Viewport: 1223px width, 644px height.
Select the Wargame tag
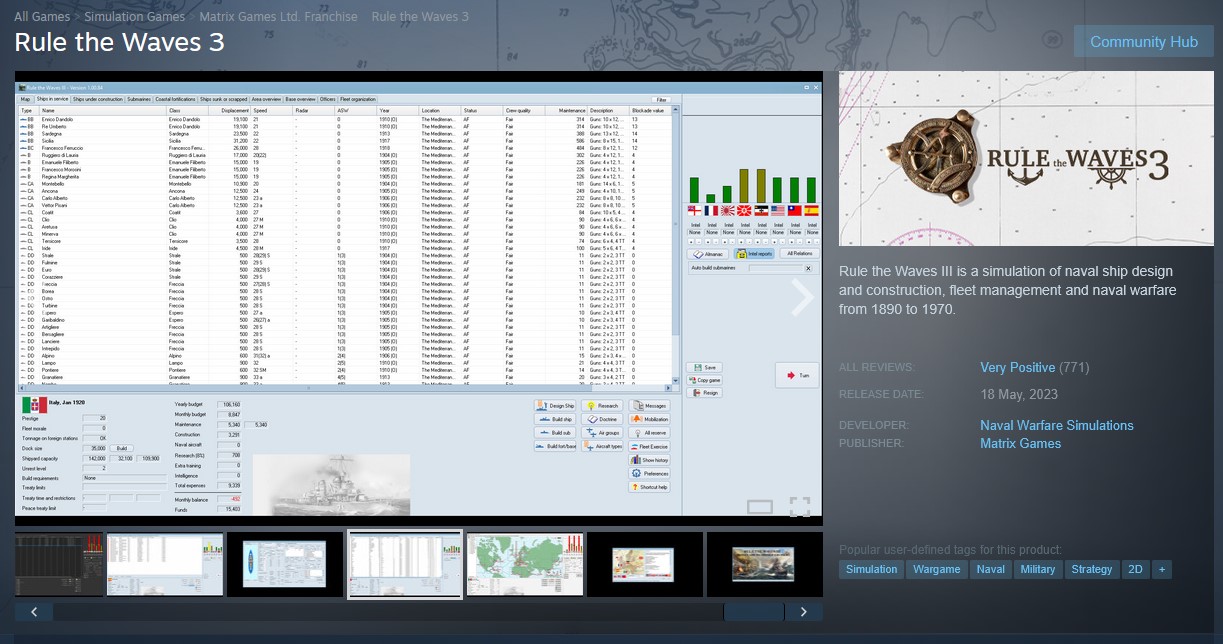[936, 569]
